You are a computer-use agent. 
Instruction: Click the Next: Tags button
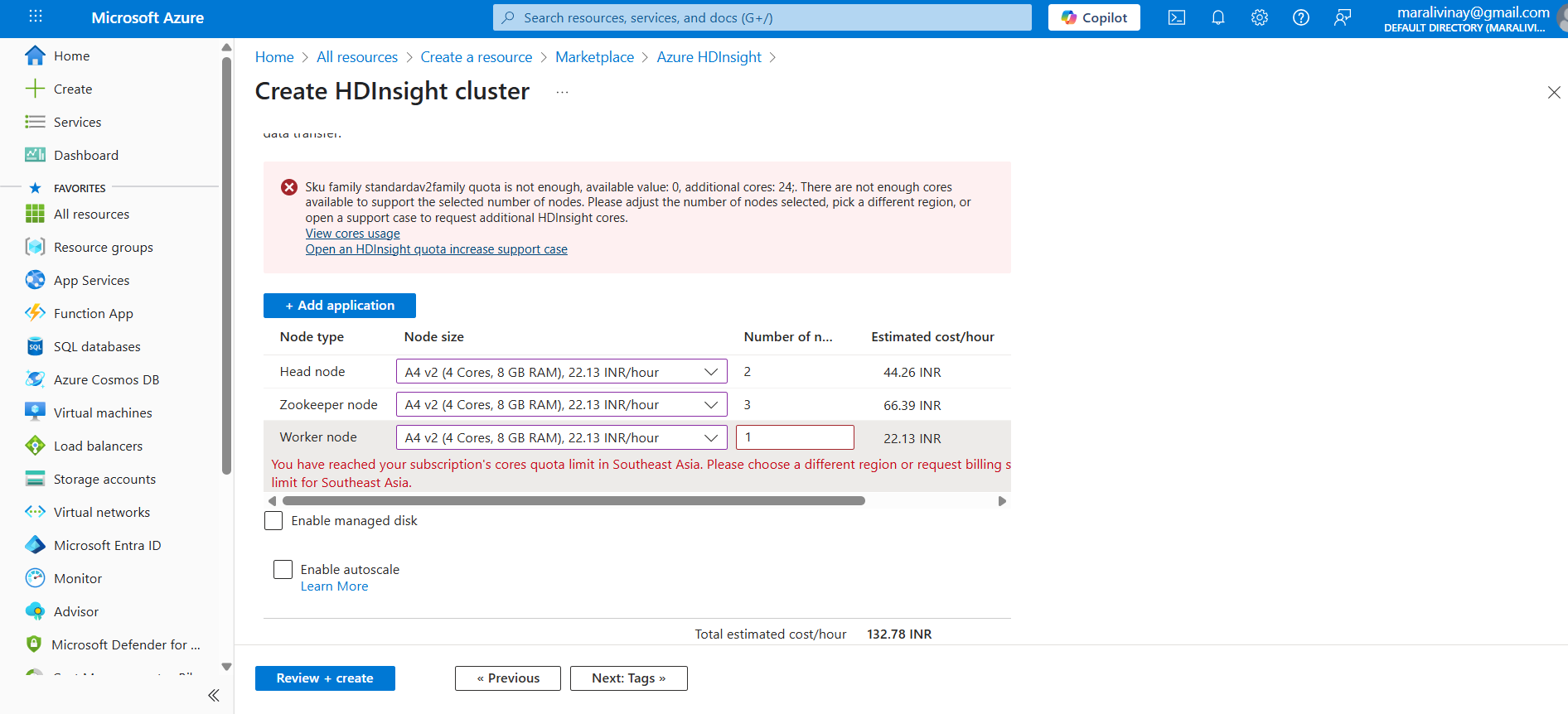click(x=629, y=678)
